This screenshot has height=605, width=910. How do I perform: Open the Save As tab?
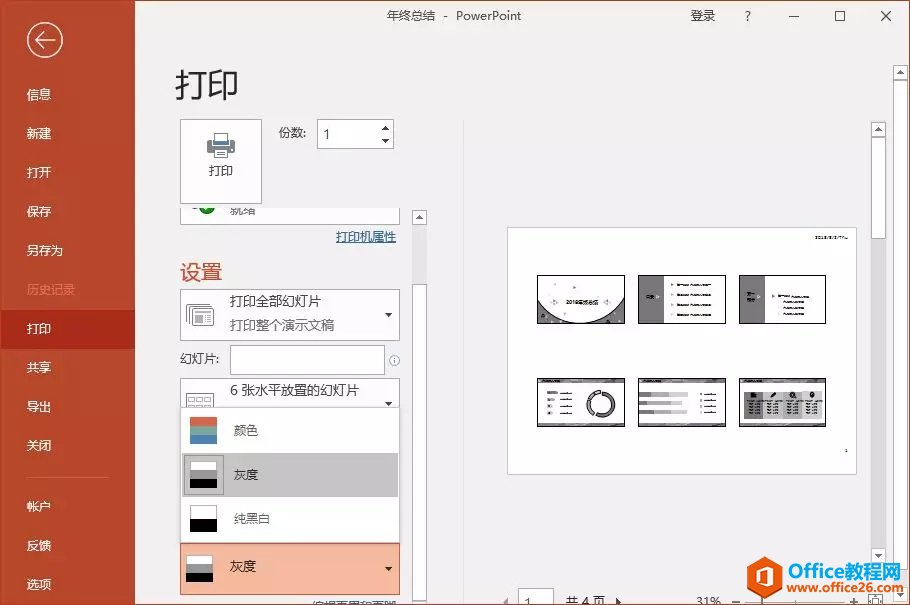coord(45,251)
